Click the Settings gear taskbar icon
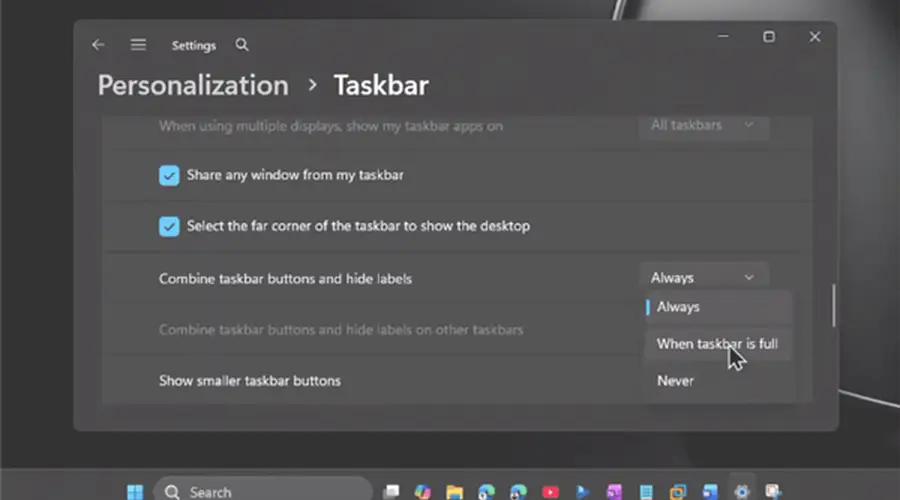This screenshot has width=900, height=500. [x=742, y=491]
